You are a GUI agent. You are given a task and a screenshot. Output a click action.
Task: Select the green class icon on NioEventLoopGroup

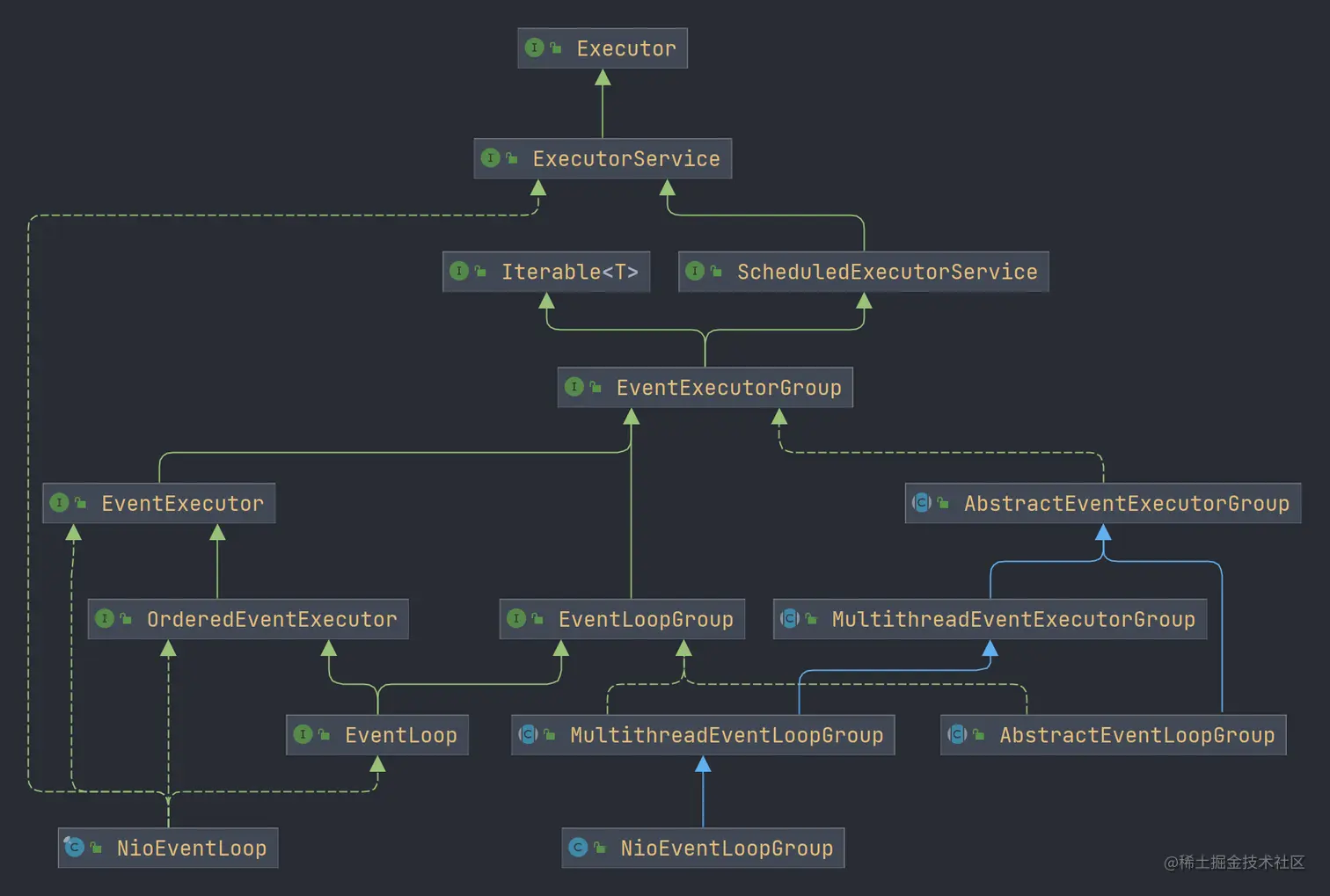coord(578,847)
